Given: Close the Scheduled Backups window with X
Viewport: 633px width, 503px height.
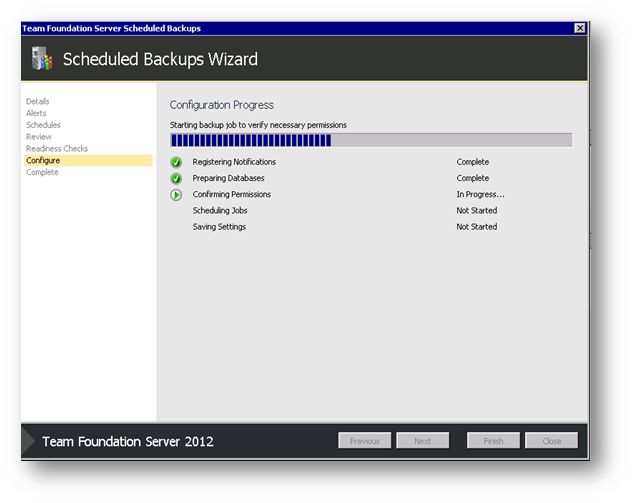Looking at the screenshot, I should 580,28.
